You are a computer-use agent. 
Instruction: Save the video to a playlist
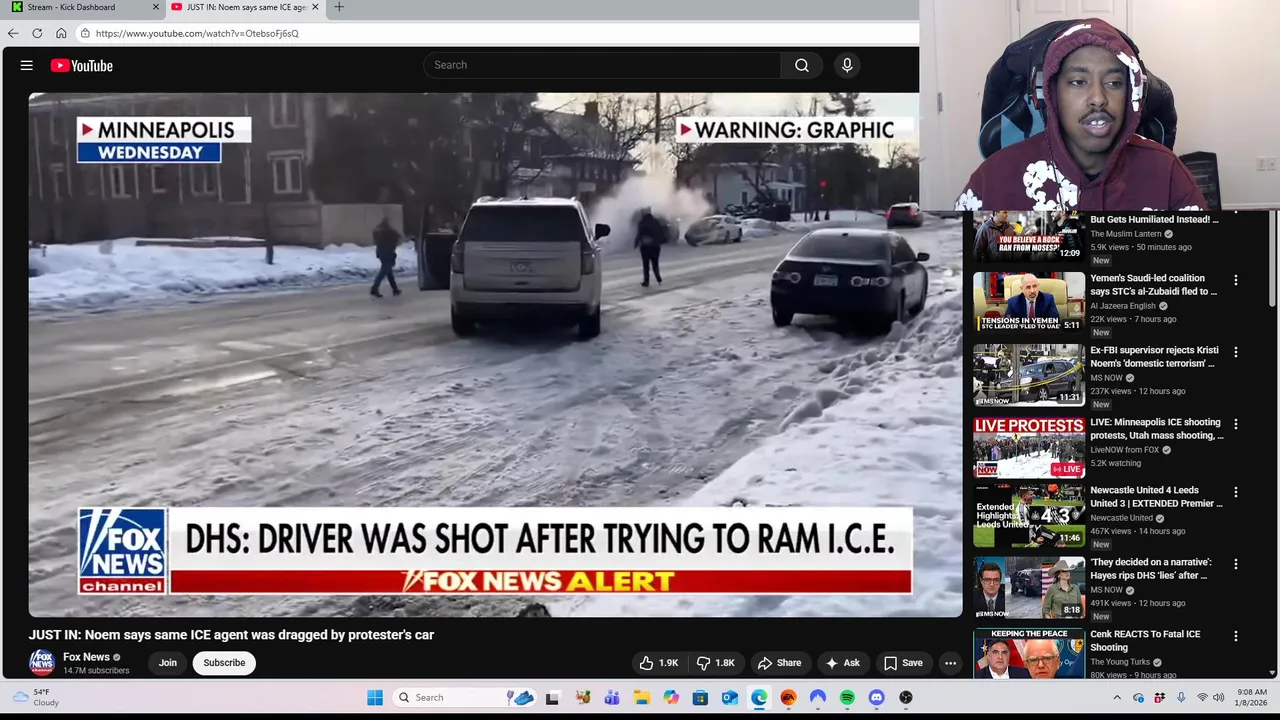(x=903, y=663)
